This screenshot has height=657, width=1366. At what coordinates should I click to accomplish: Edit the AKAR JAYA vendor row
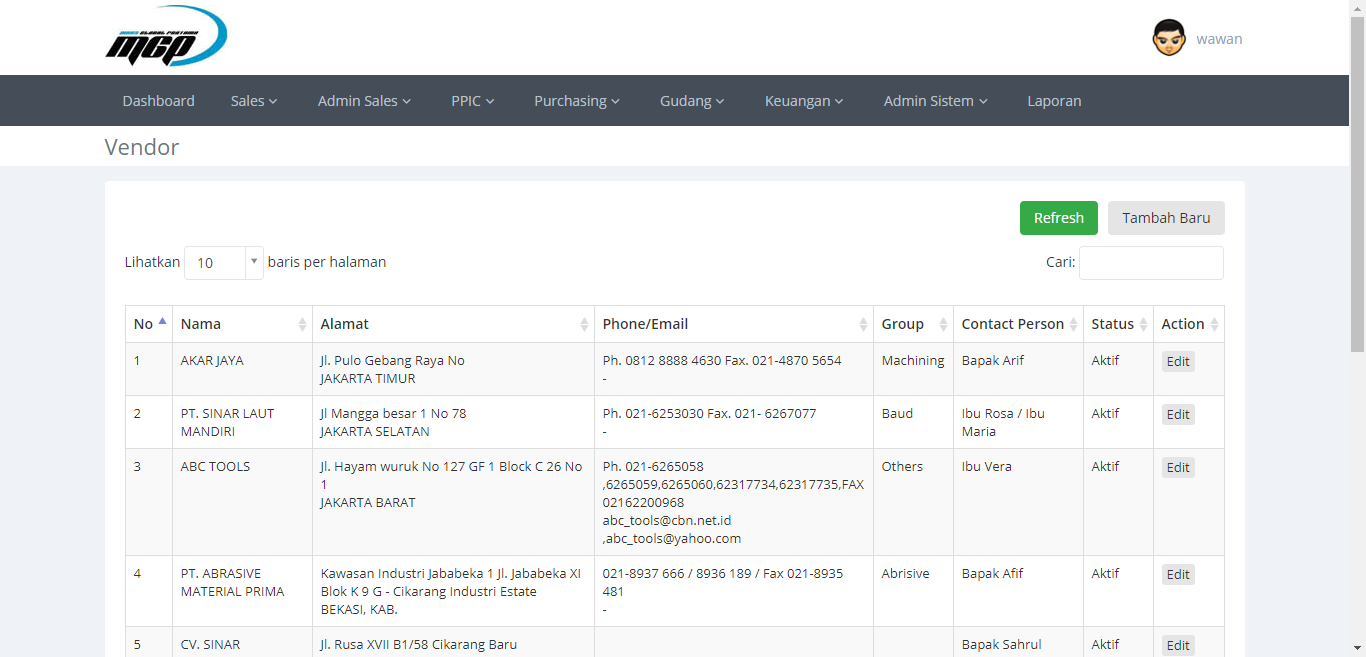[x=1178, y=362]
